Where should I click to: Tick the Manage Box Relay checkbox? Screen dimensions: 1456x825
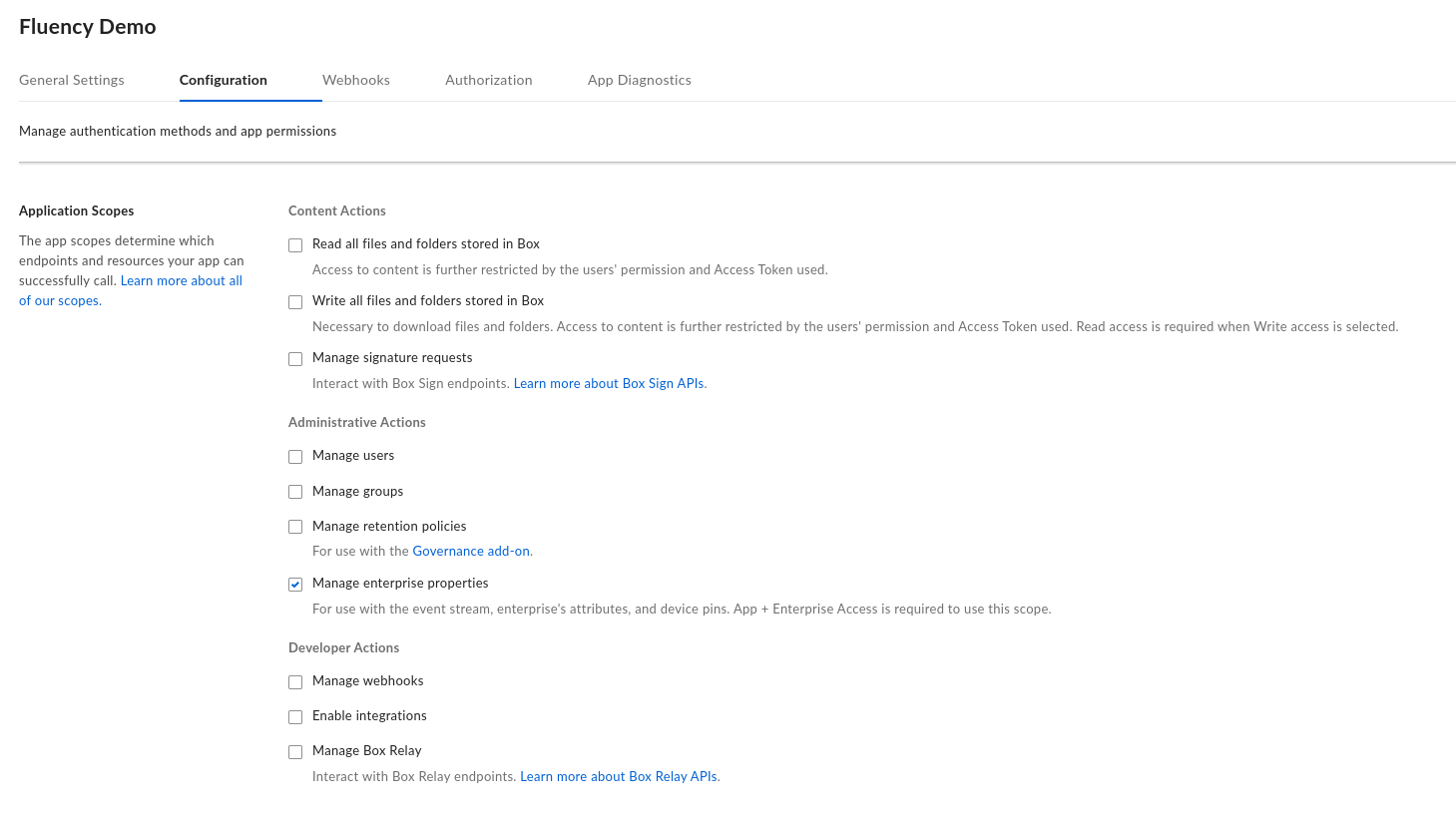pos(295,752)
